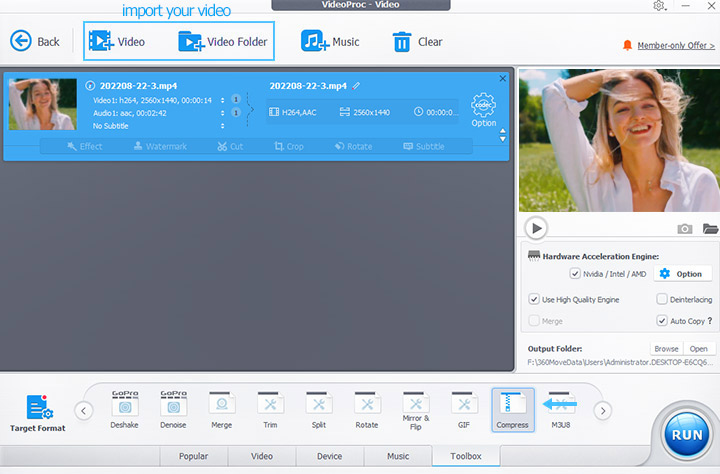Go back with the Back arrow button
Image resolution: width=720 pixels, height=474 pixels.
coord(35,41)
